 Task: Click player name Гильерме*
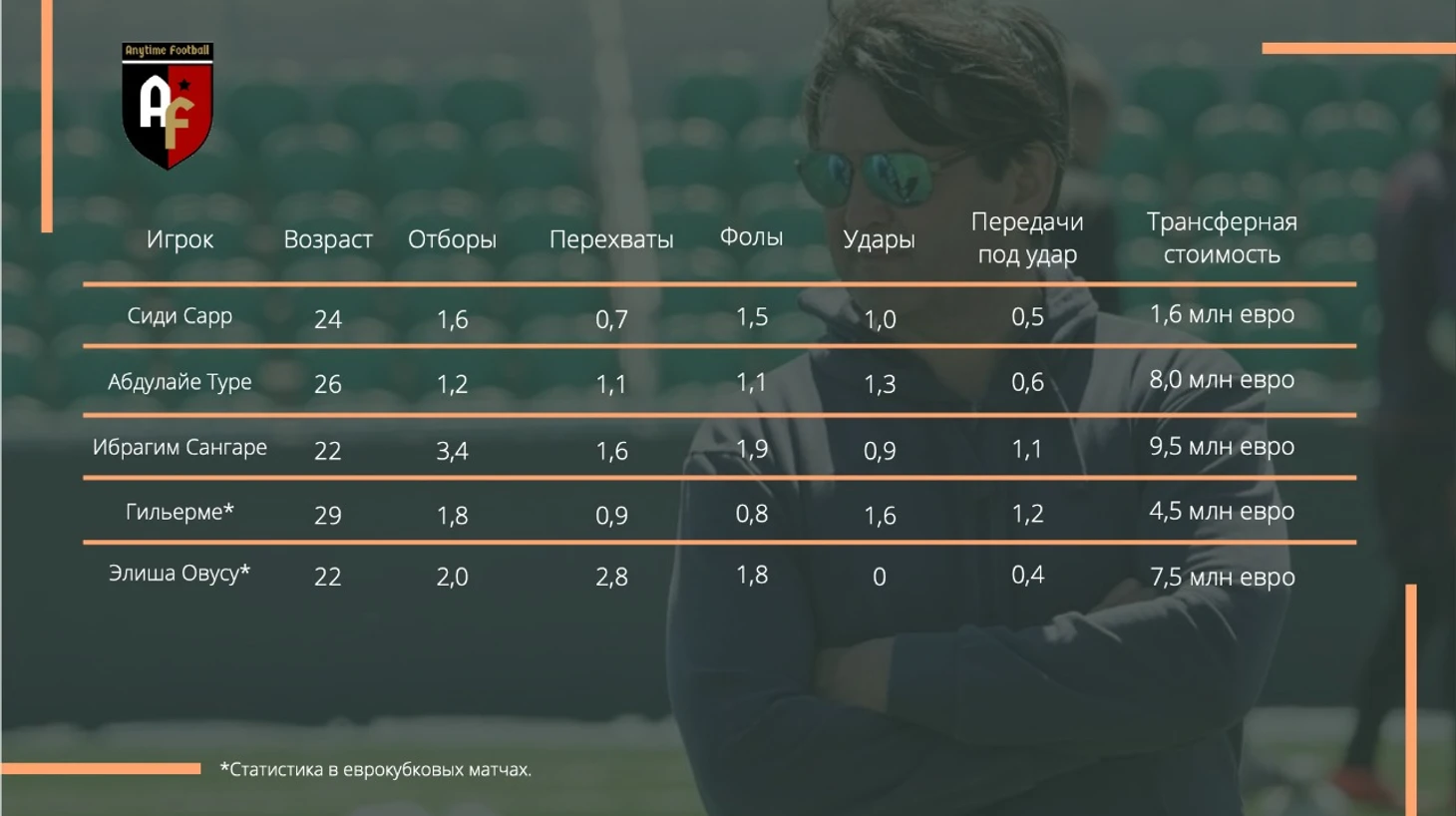pos(180,512)
